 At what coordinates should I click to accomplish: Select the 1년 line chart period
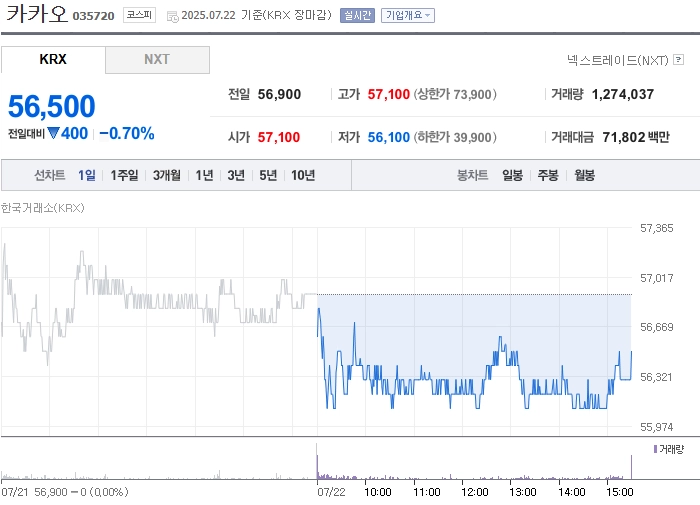click(204, 175)
